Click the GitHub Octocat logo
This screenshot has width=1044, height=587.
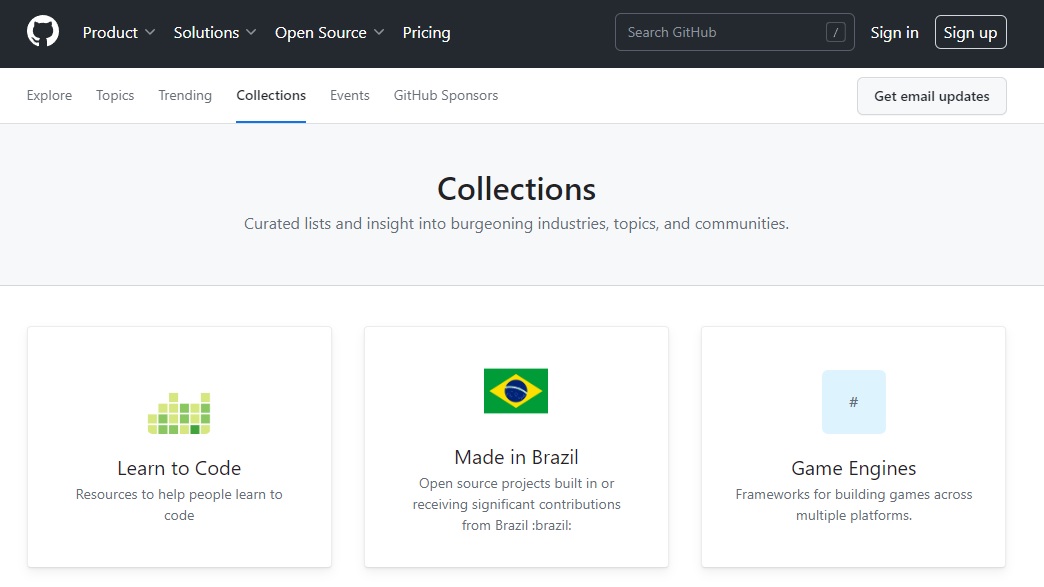[x=43, y=32]
